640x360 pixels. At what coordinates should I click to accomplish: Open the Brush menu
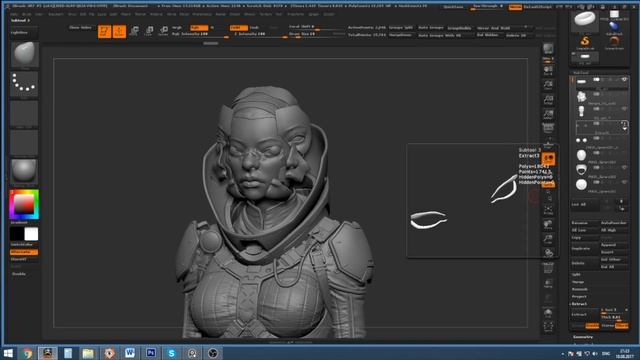27,14
